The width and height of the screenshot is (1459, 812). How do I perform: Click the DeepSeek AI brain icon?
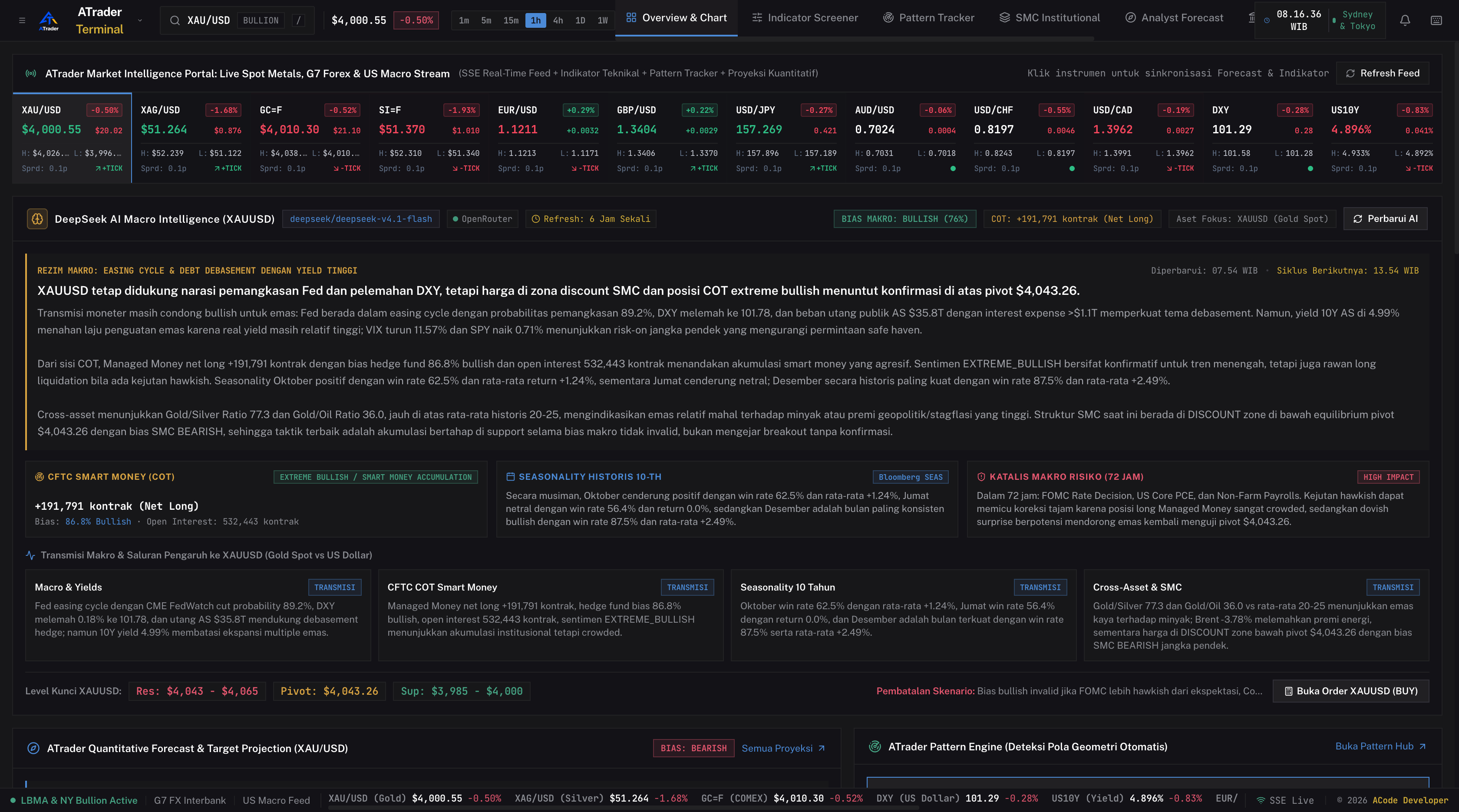click(37, 219)
